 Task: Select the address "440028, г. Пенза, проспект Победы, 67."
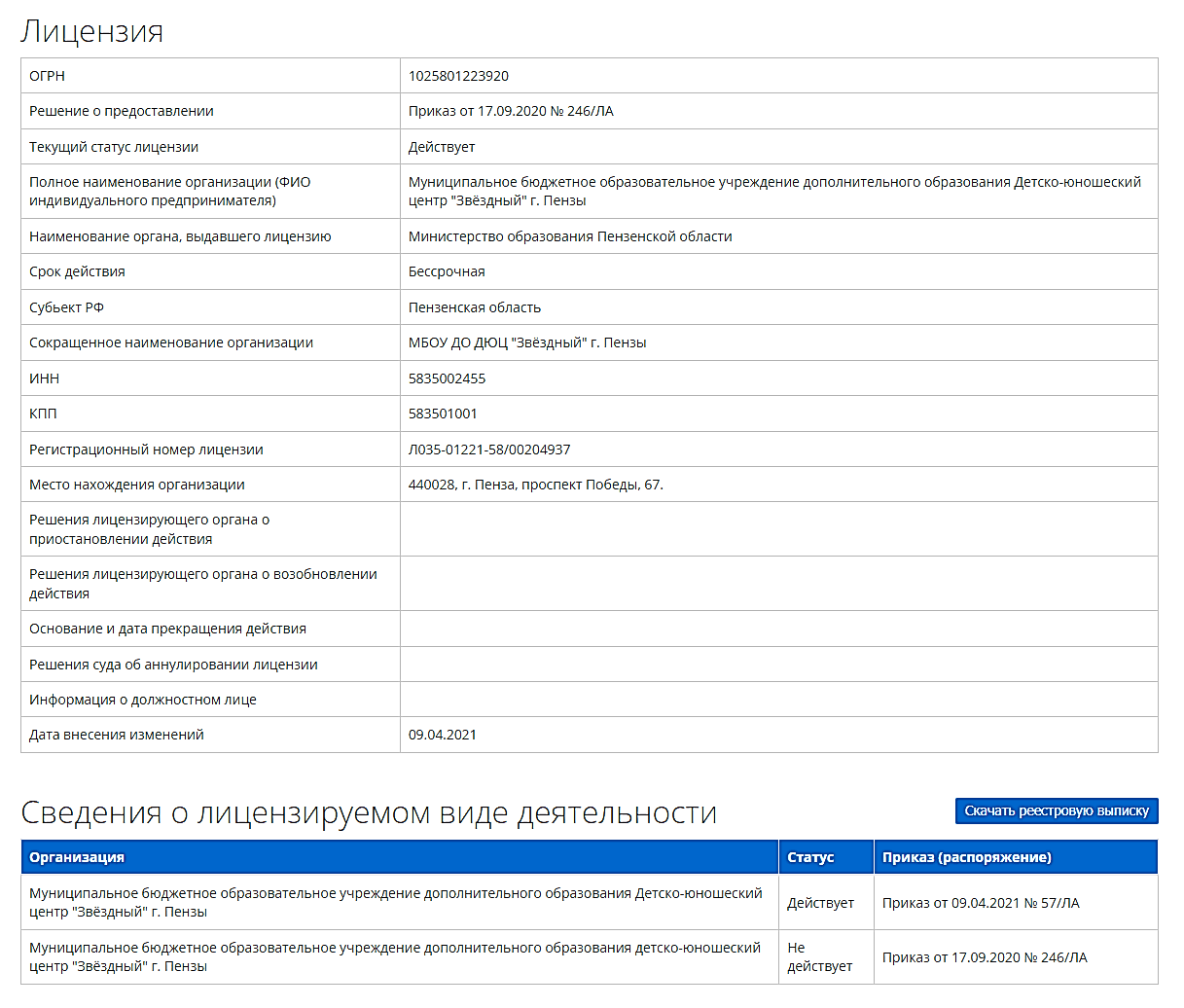click(x=536, y=485)
